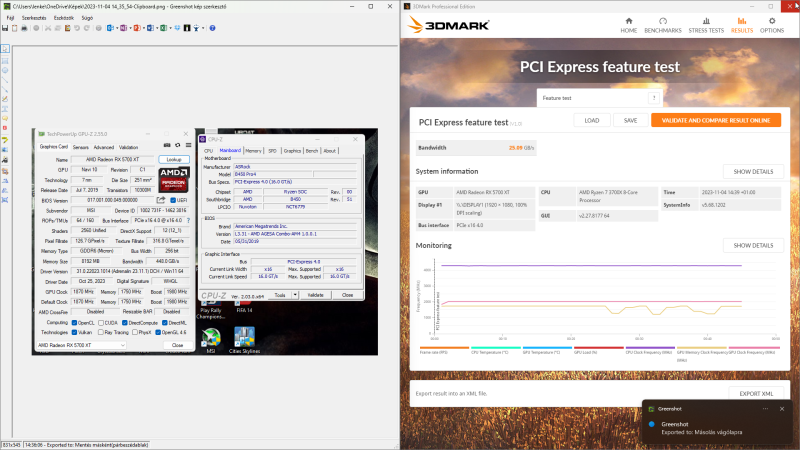Open external command dropdown arrow in Greenshot
Viewport: 800px width, 450px height.
click(x=203, y=28)
